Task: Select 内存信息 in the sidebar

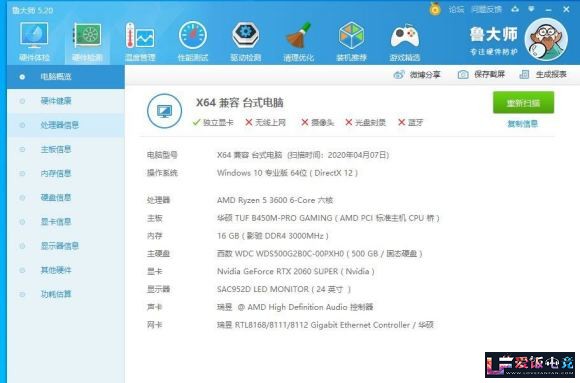Action: click(x=66, y=173)
